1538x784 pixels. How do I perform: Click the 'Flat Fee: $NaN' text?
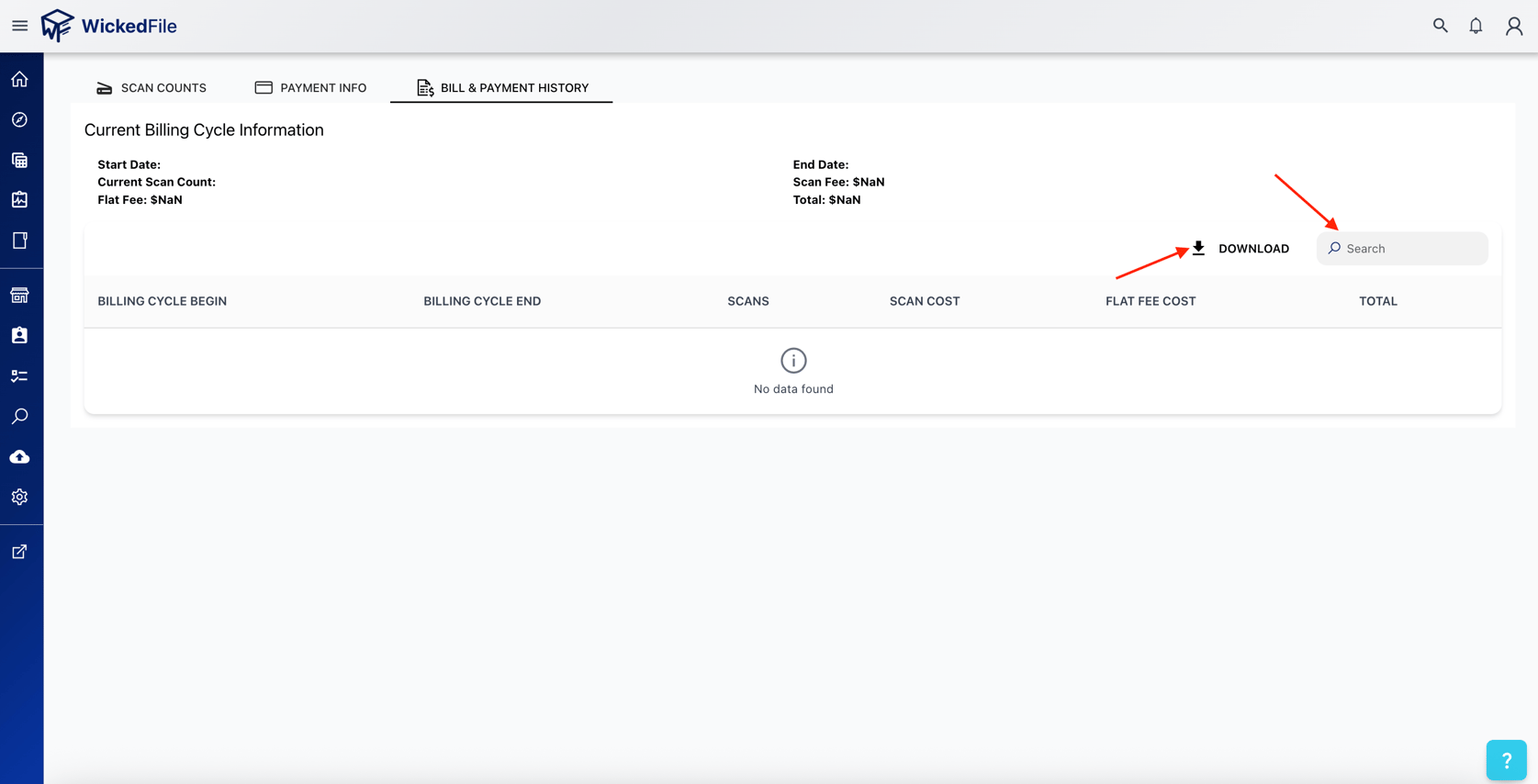140,200
